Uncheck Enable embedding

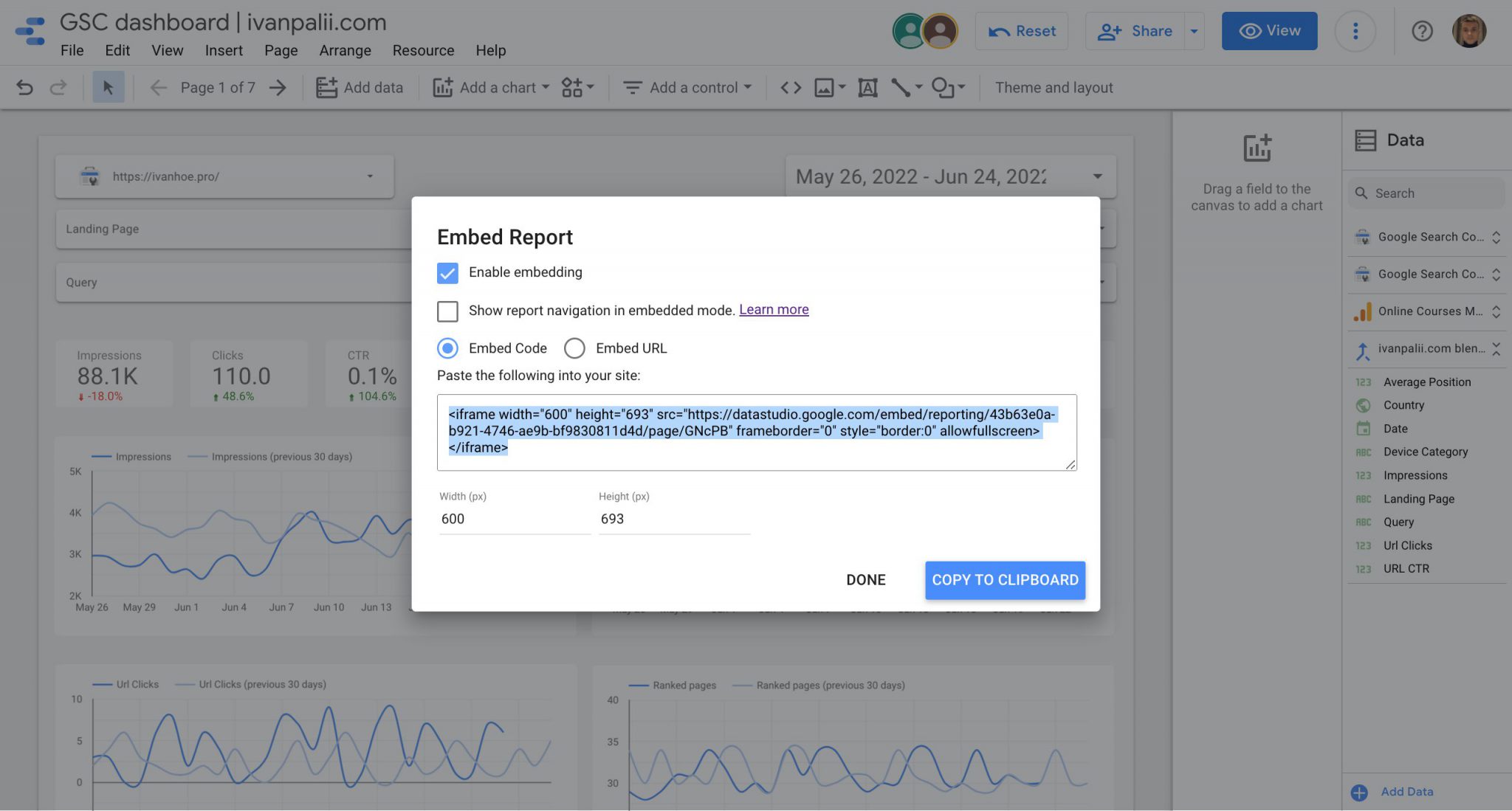pos(447,273)
